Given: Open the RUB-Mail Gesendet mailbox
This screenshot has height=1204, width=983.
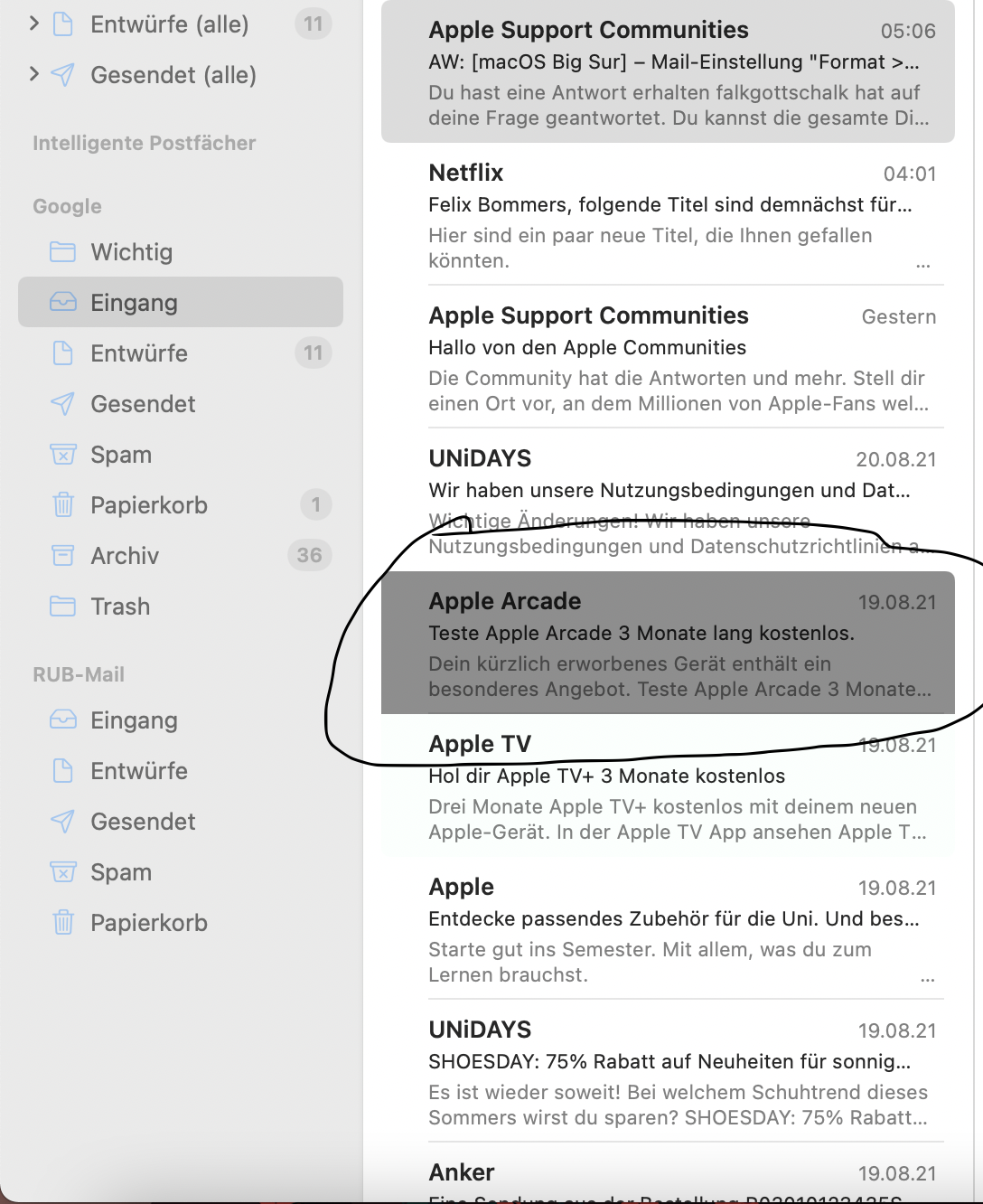Looking at the screenshot, I should [181, 822].
